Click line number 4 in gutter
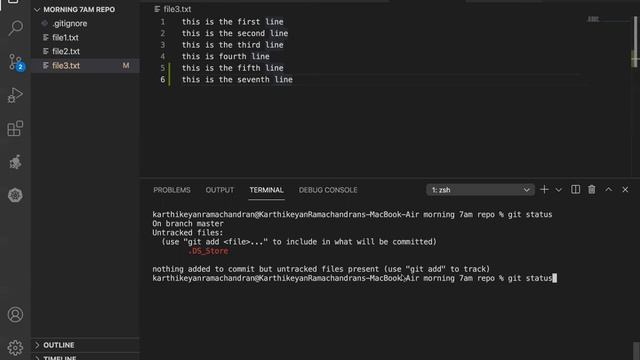The height and width of the screenshot is (360, 640). coord(162,57)
